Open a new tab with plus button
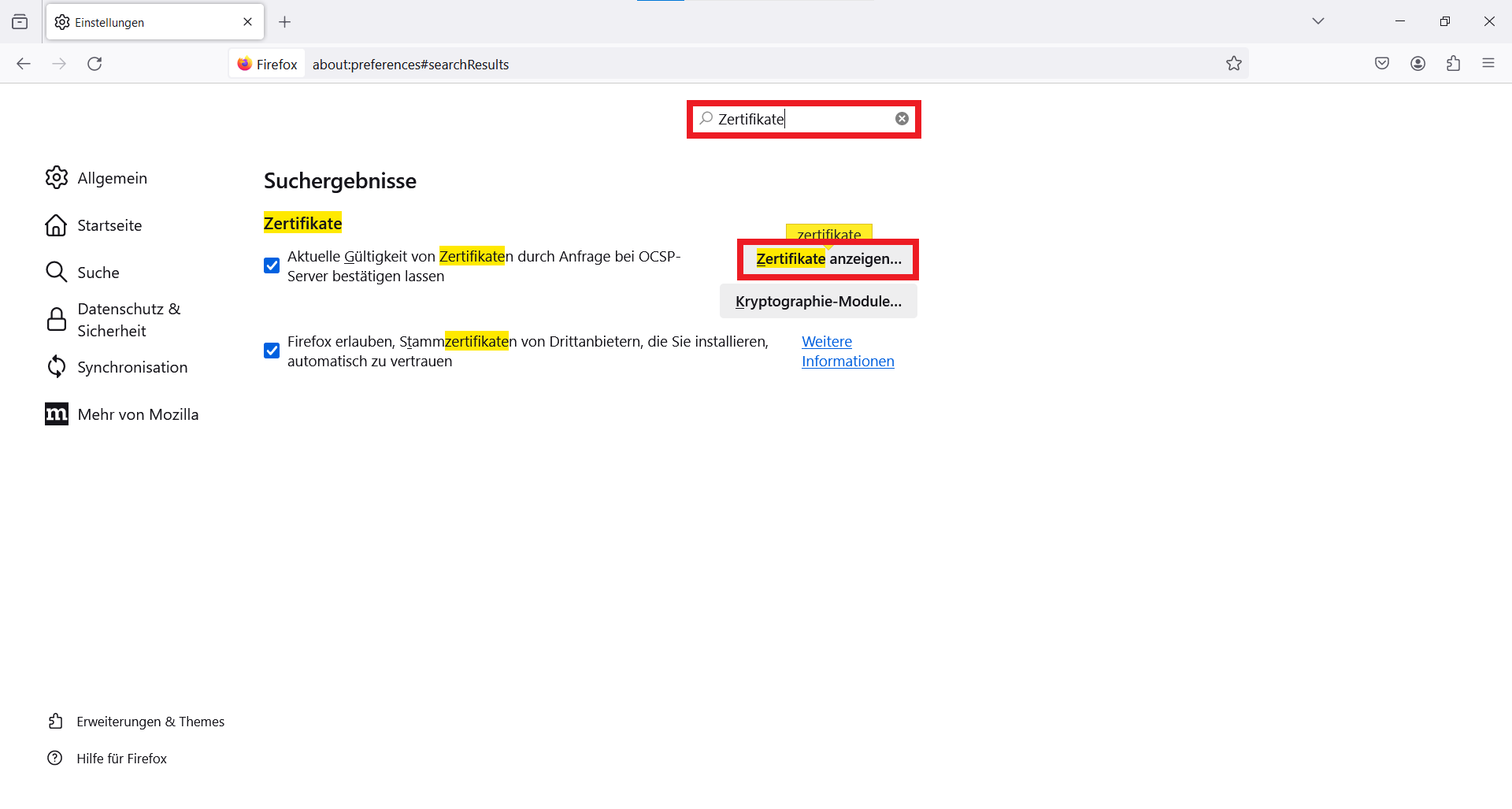Viewport: 1512px width, 809px height. tap(285, 22)
